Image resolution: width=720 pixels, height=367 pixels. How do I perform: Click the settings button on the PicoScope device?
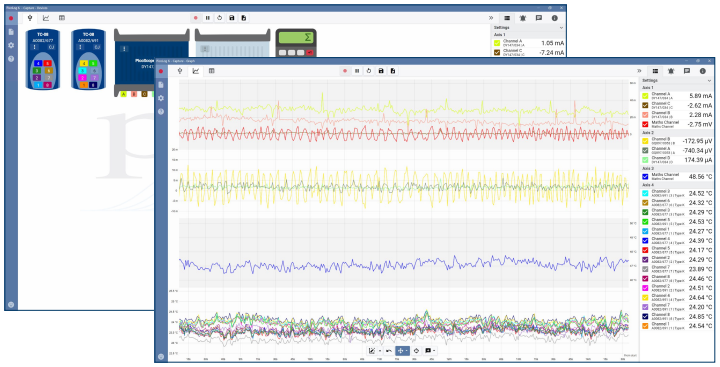click(124, 49)
